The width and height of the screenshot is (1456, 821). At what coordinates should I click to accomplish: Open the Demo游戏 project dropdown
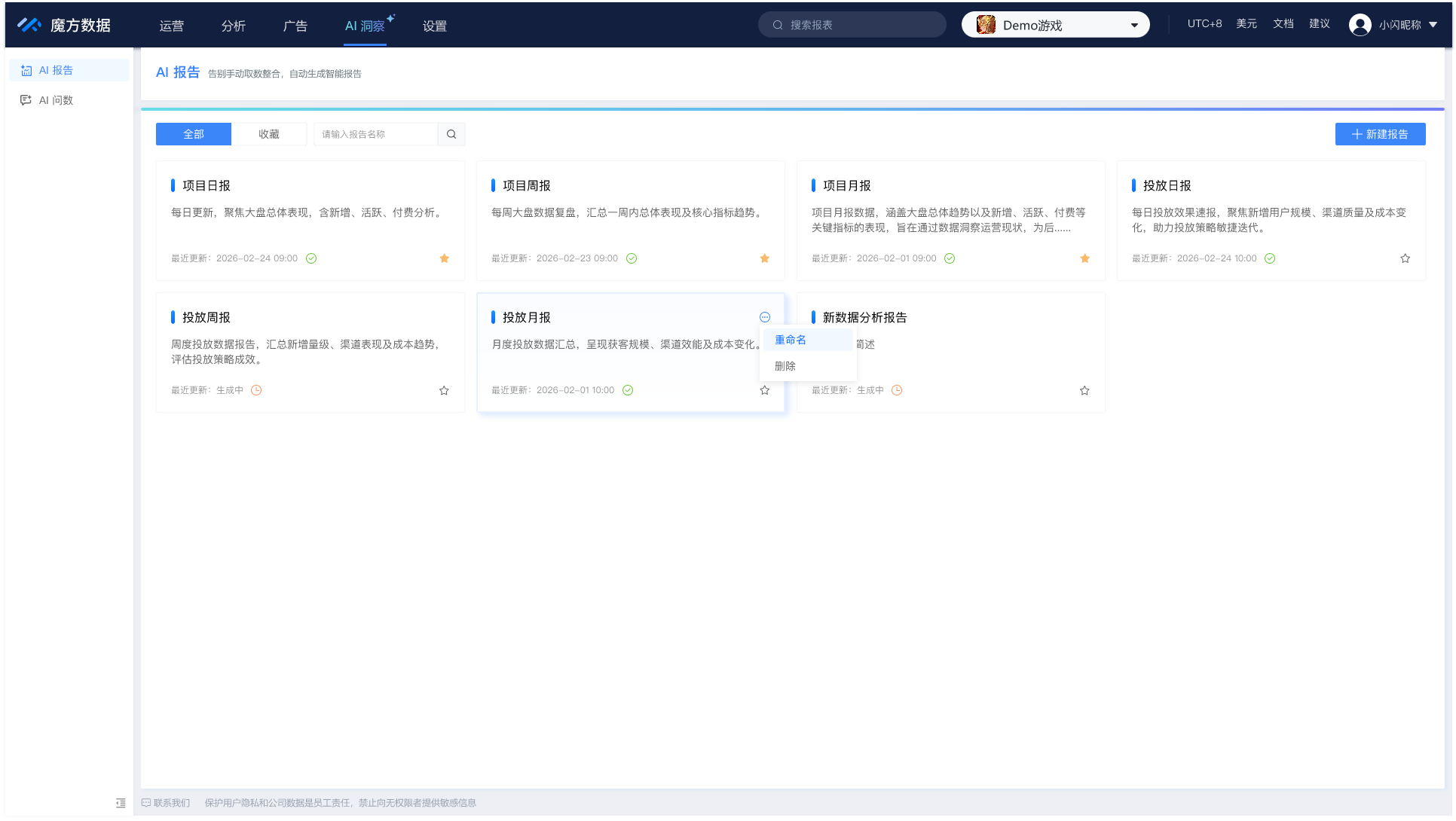pos(1055,24)
